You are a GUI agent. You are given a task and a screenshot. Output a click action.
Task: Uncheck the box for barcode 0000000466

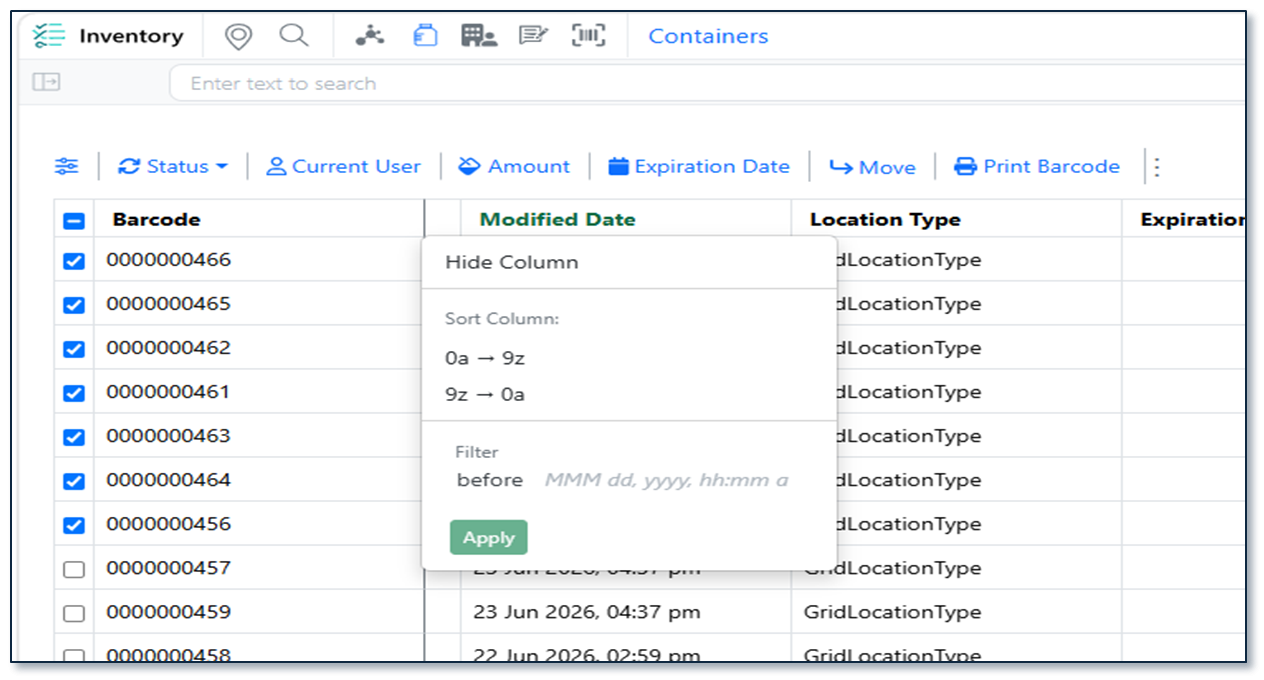[74, 261]
